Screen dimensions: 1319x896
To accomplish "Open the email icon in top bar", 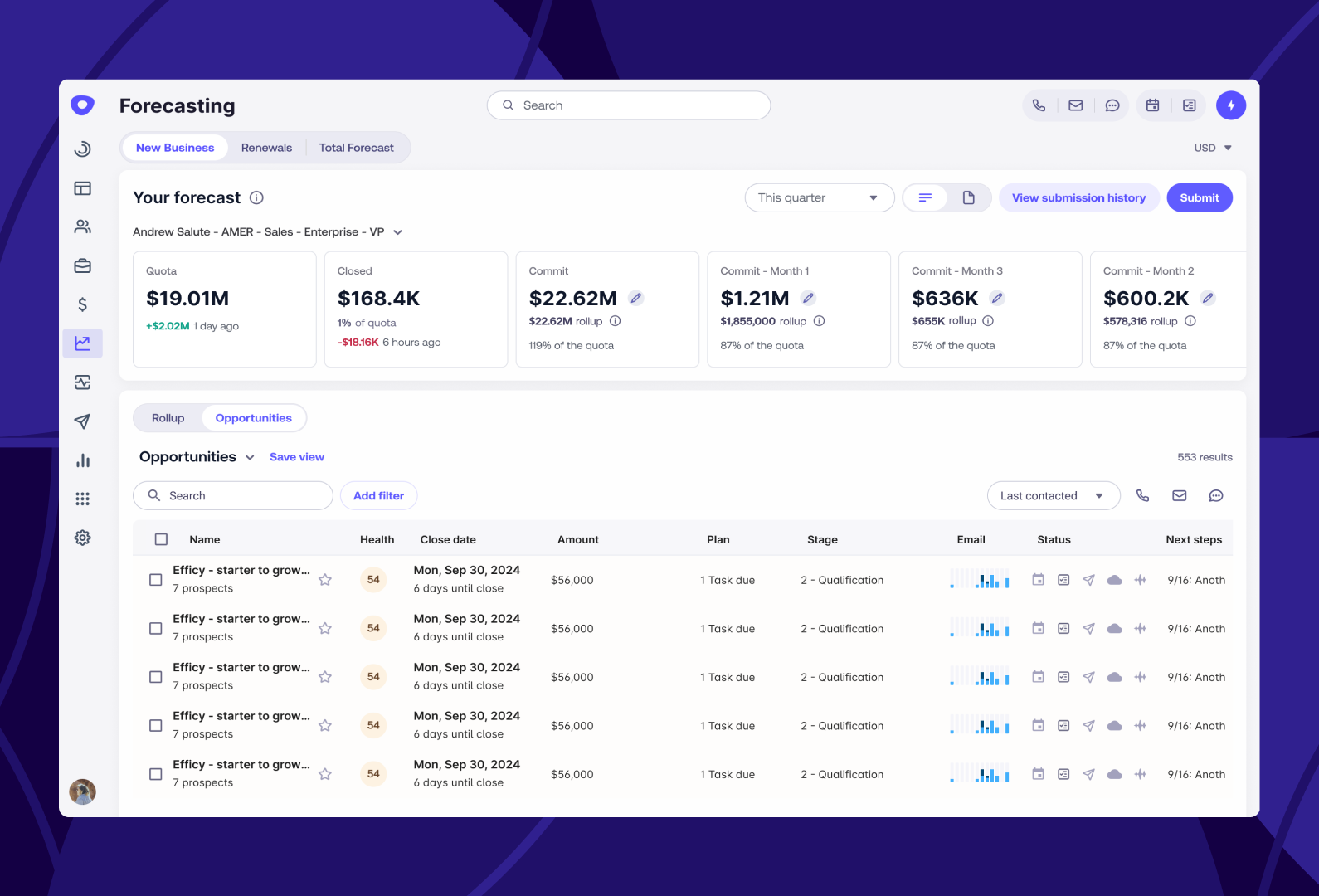I will pos(1076,105).
